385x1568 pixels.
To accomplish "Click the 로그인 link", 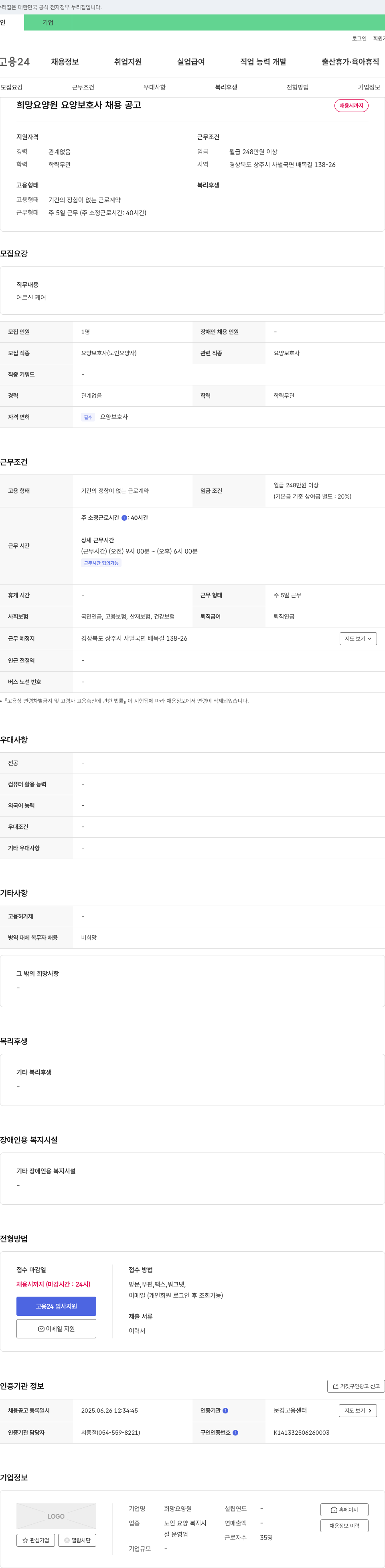I will coord(359,39).
